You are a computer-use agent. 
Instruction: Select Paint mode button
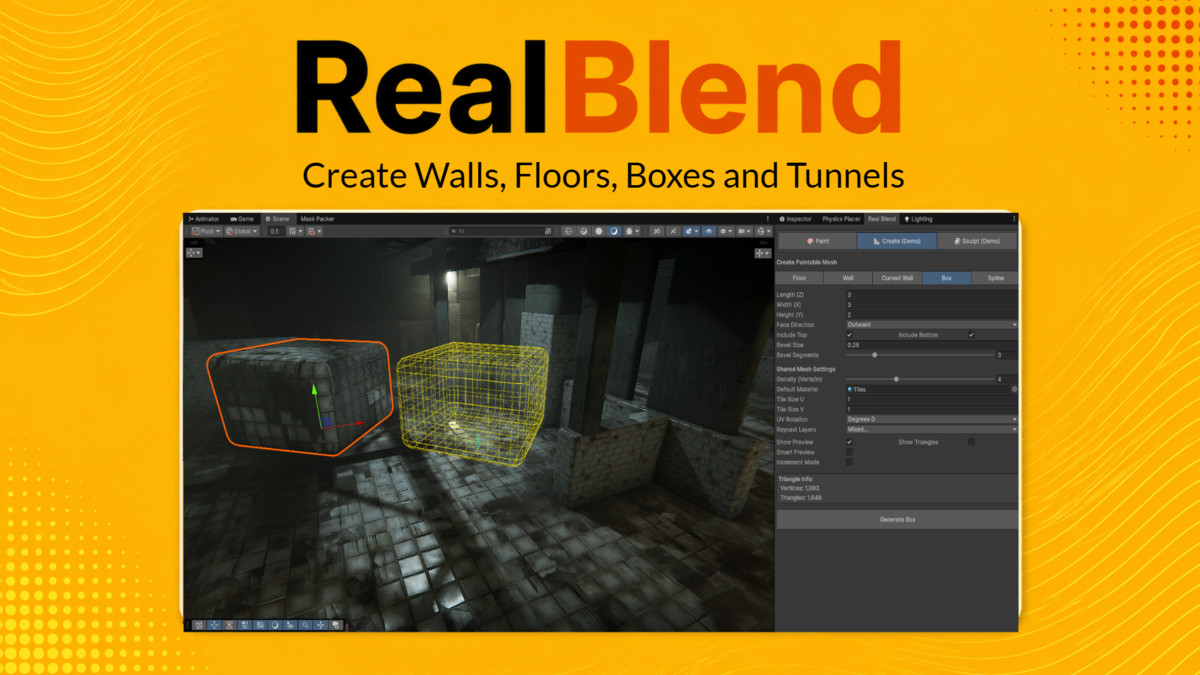pyautogui.click(x=817, y=241)
